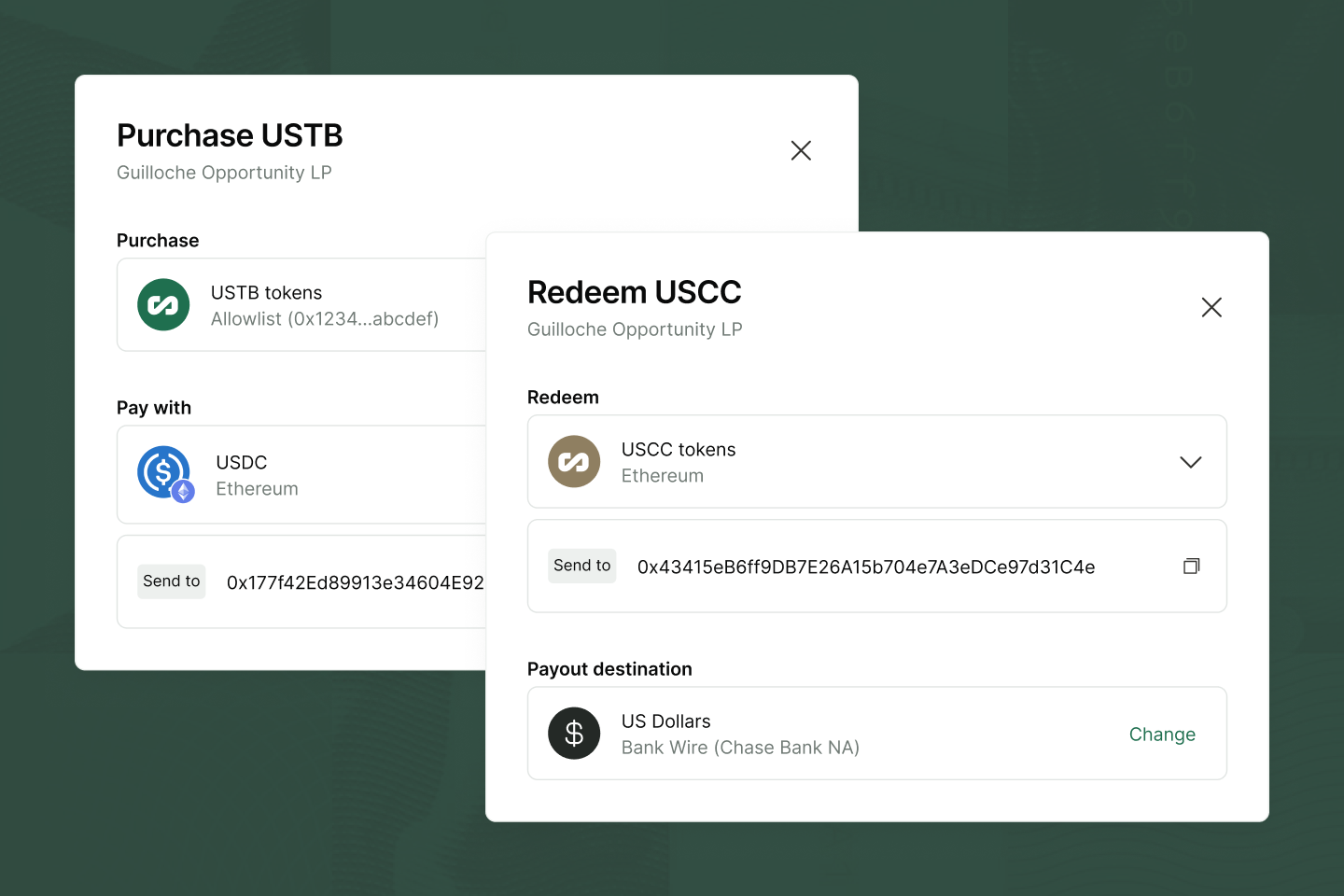
Task: Select the 0x43415eB6 redeem address text
Action: [x=865, y=567]
